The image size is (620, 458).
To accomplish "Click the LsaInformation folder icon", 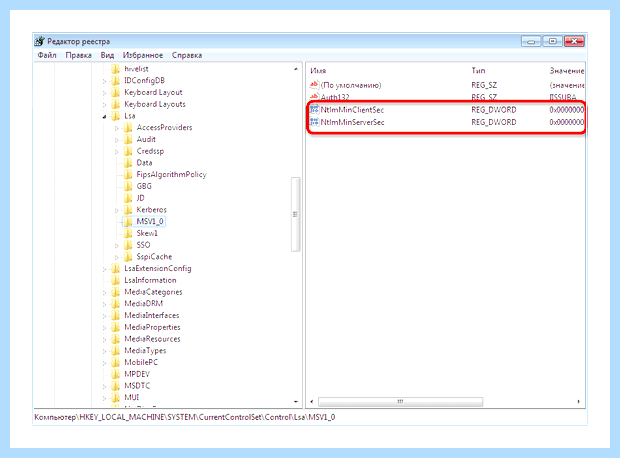I will (115, 280).
